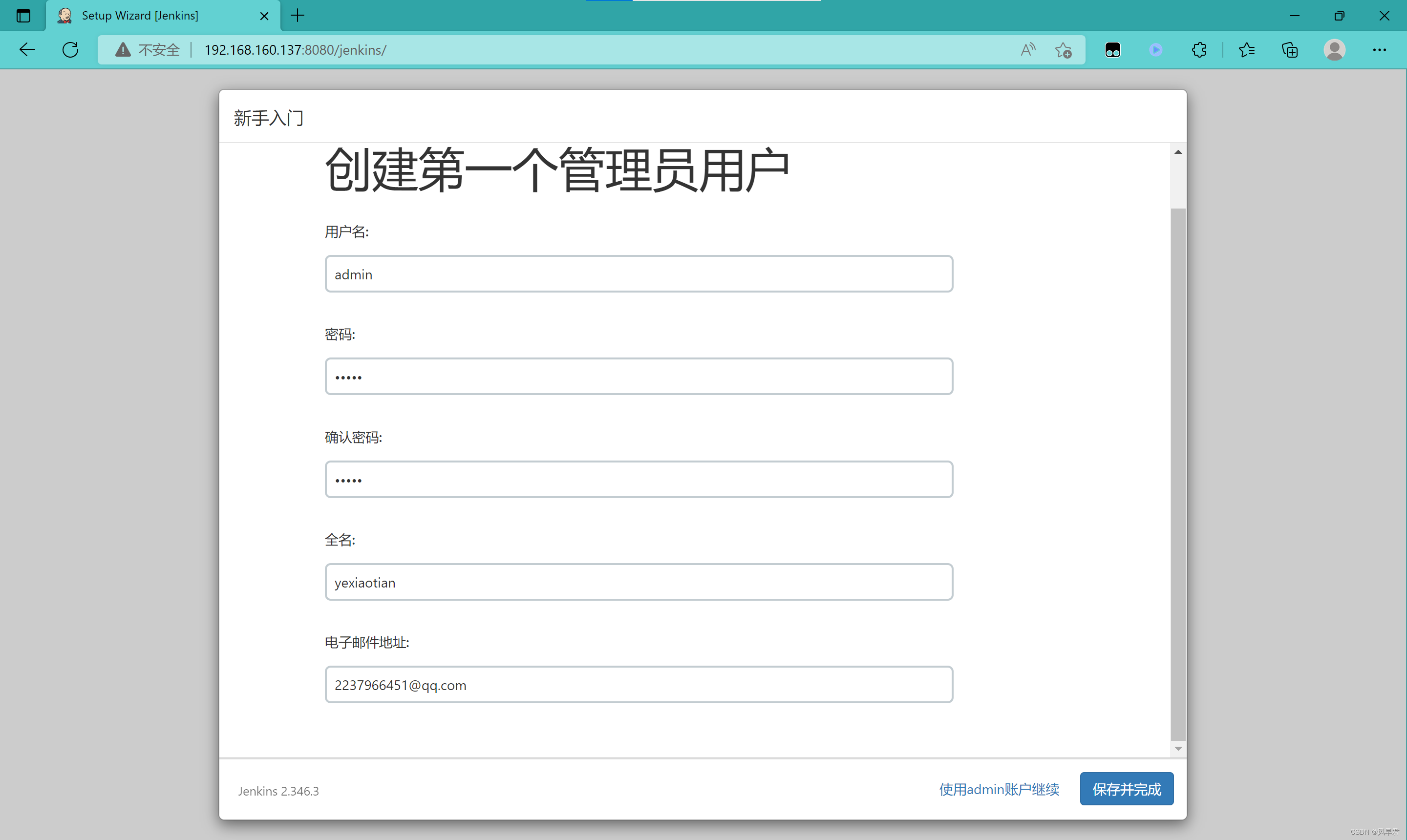
Task: Click the 保存并完成 button
Action: click(1127, 789)
